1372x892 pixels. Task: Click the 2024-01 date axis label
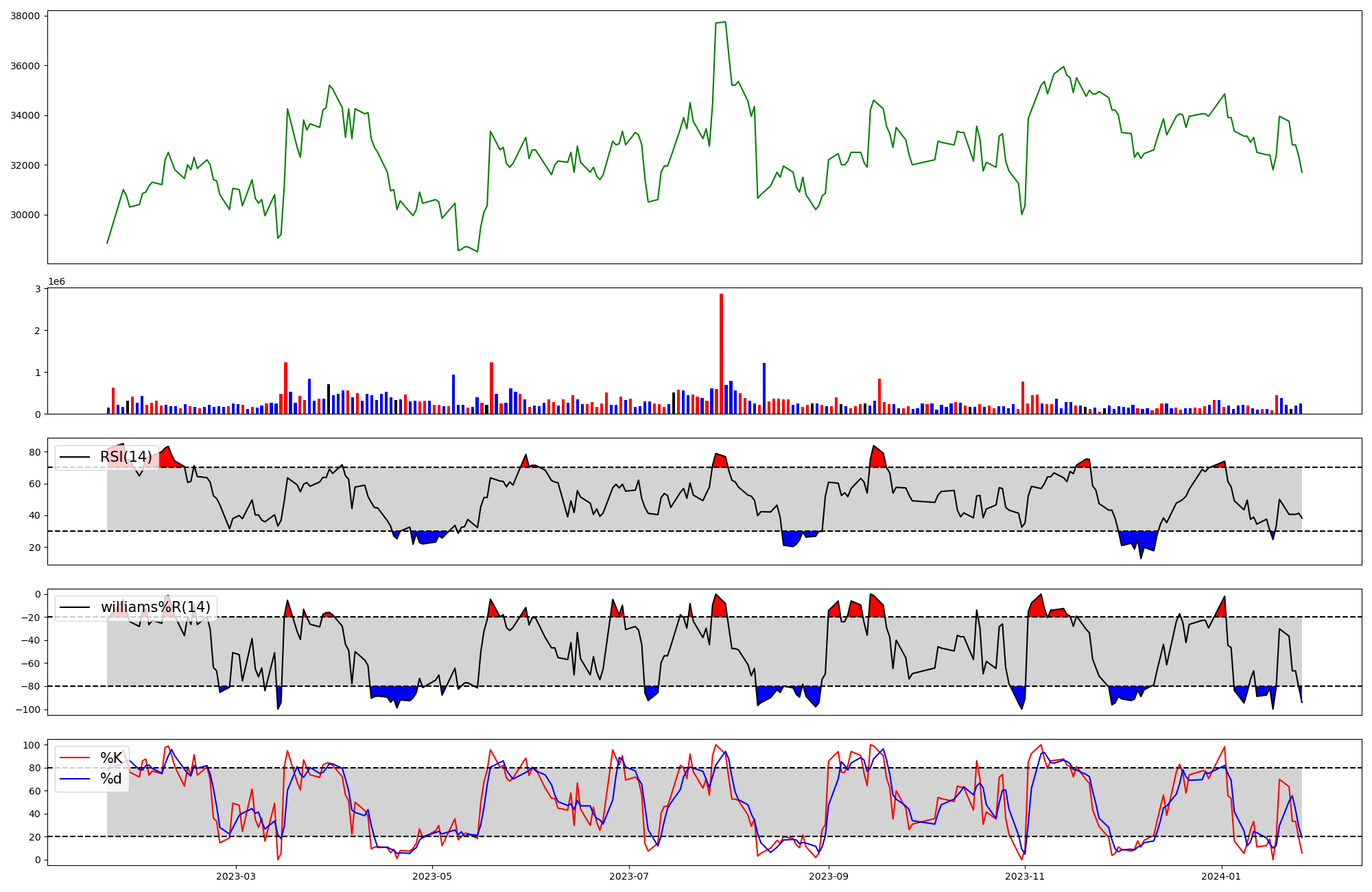pos(1222,876)
